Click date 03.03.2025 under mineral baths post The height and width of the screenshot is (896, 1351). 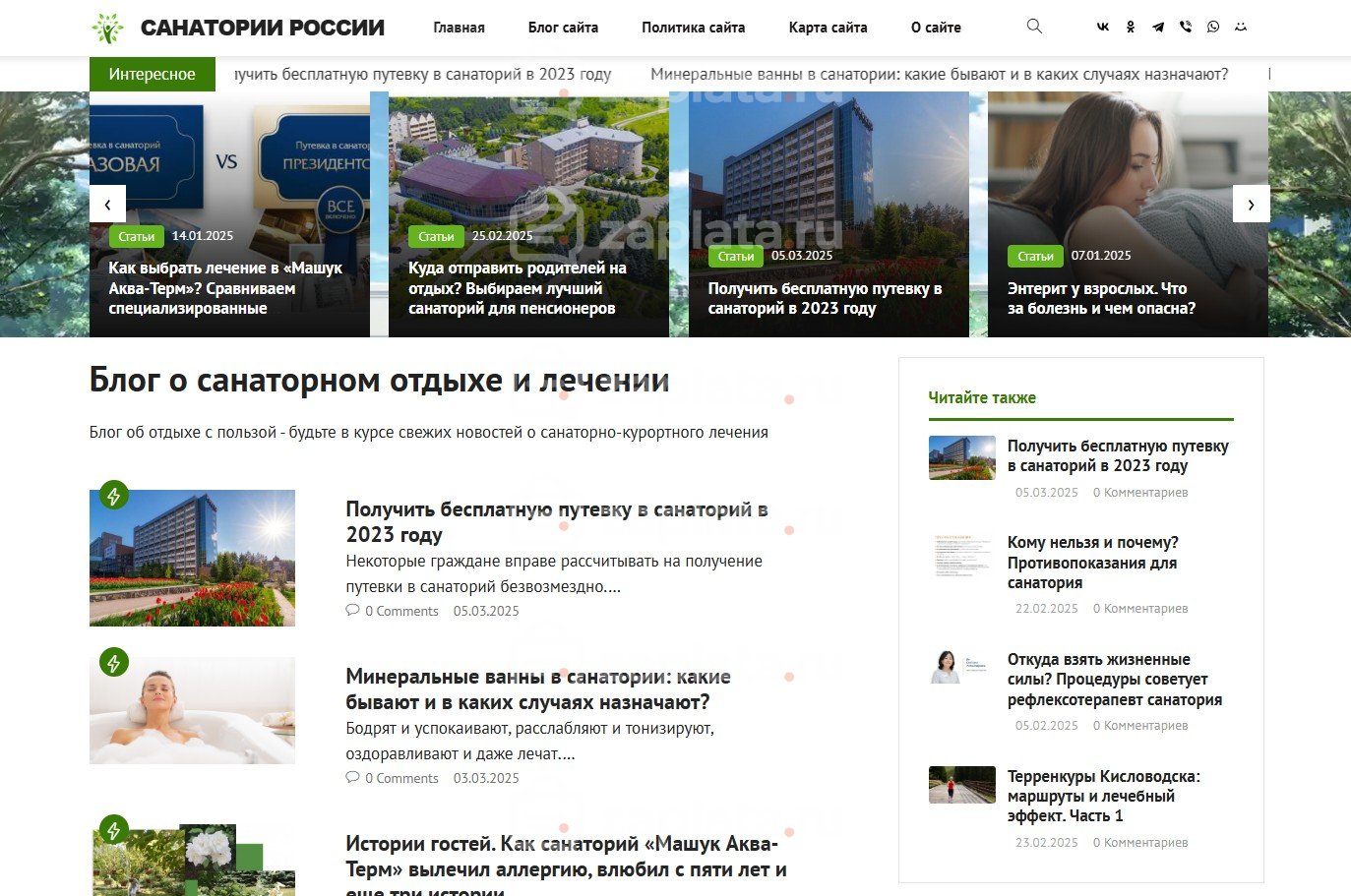click(486, 778)
